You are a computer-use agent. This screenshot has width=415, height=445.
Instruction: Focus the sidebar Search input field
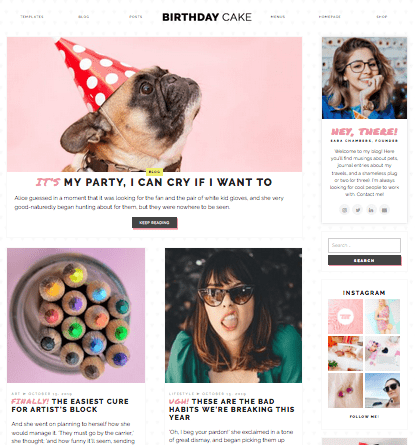364,245
